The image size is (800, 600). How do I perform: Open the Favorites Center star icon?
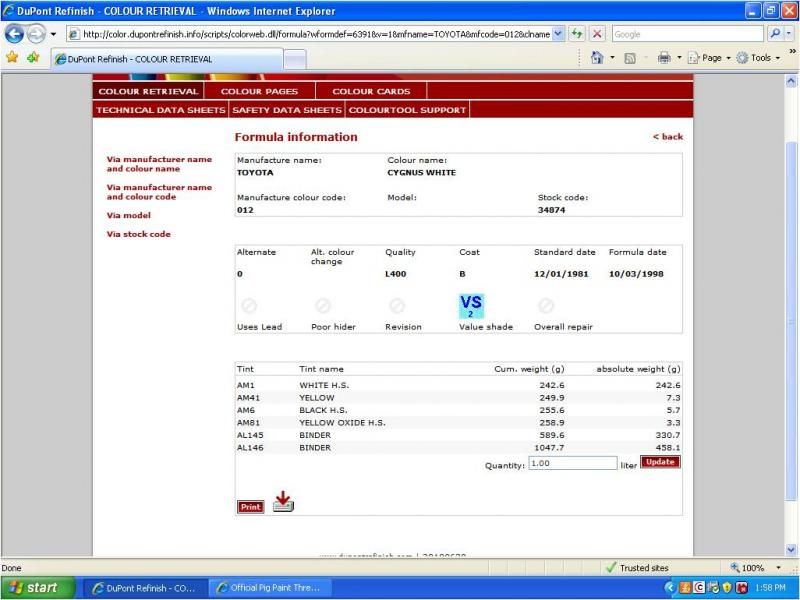[12, 57]
